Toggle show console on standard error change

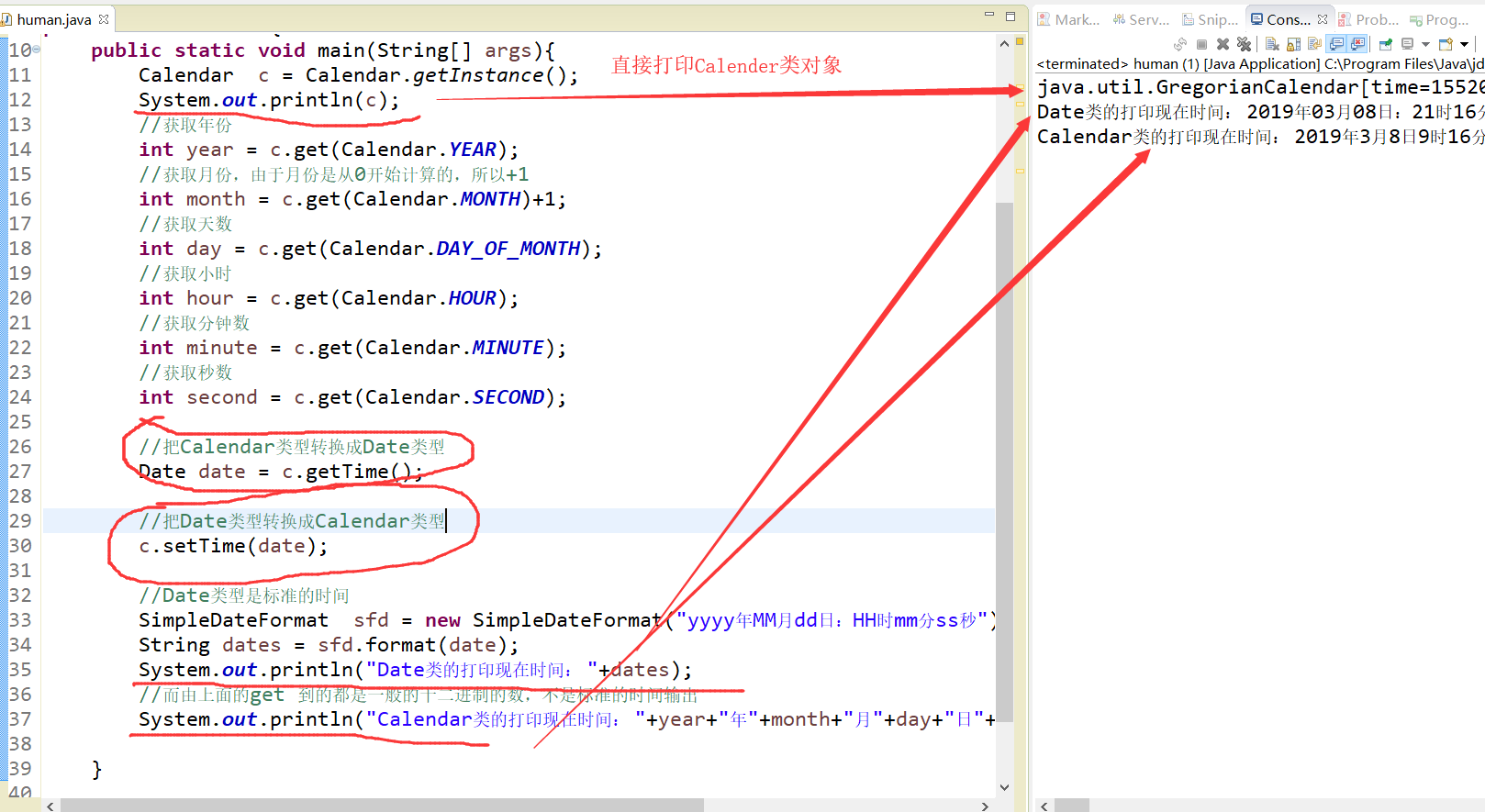point(1358,44)
